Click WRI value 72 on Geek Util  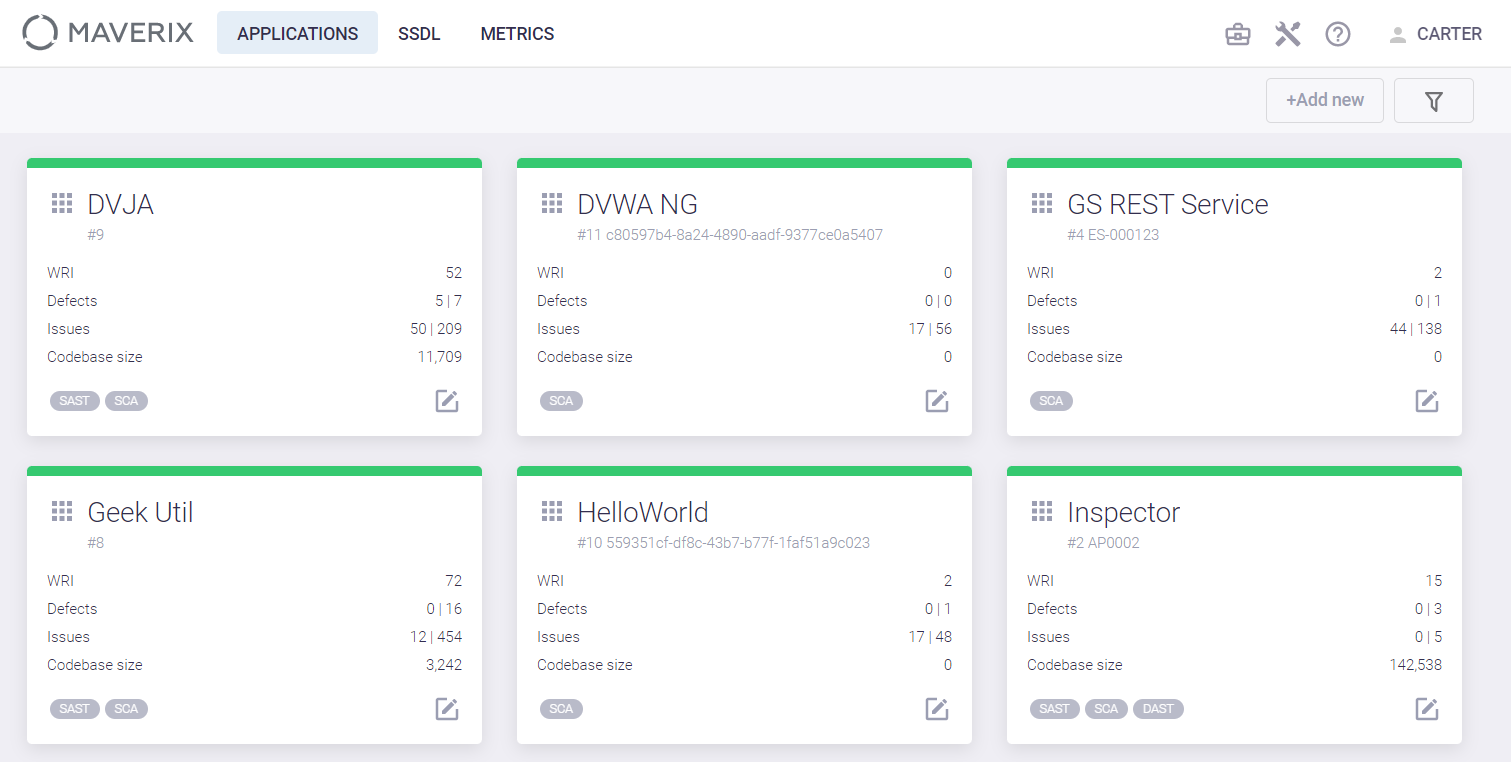(454, 581)
